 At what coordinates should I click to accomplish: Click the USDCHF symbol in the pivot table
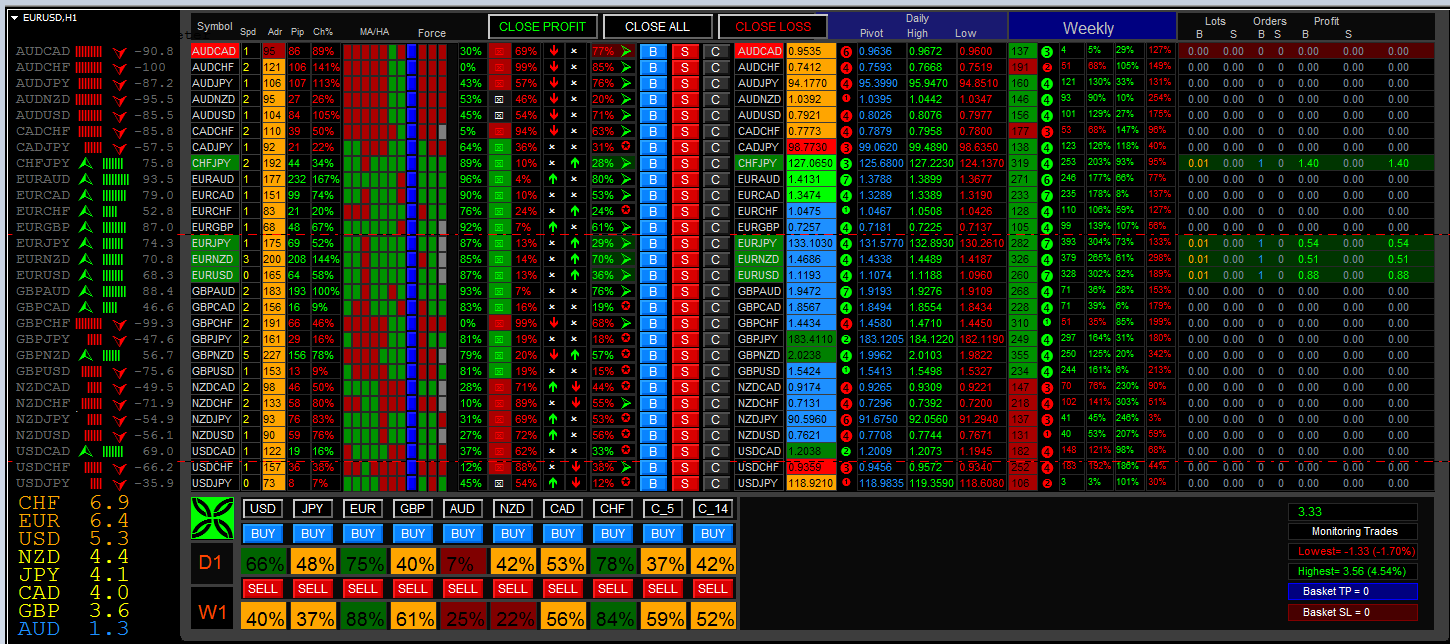point(759,467)
